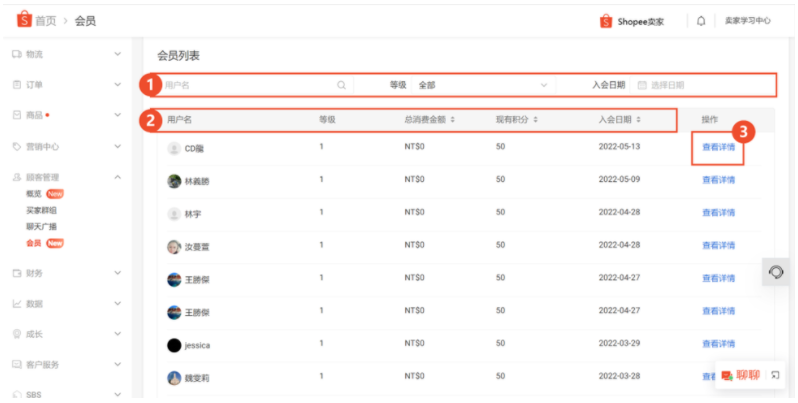Click the 会员列表 heading
Screen dimensions: 798x403
[x=178, y=56]
